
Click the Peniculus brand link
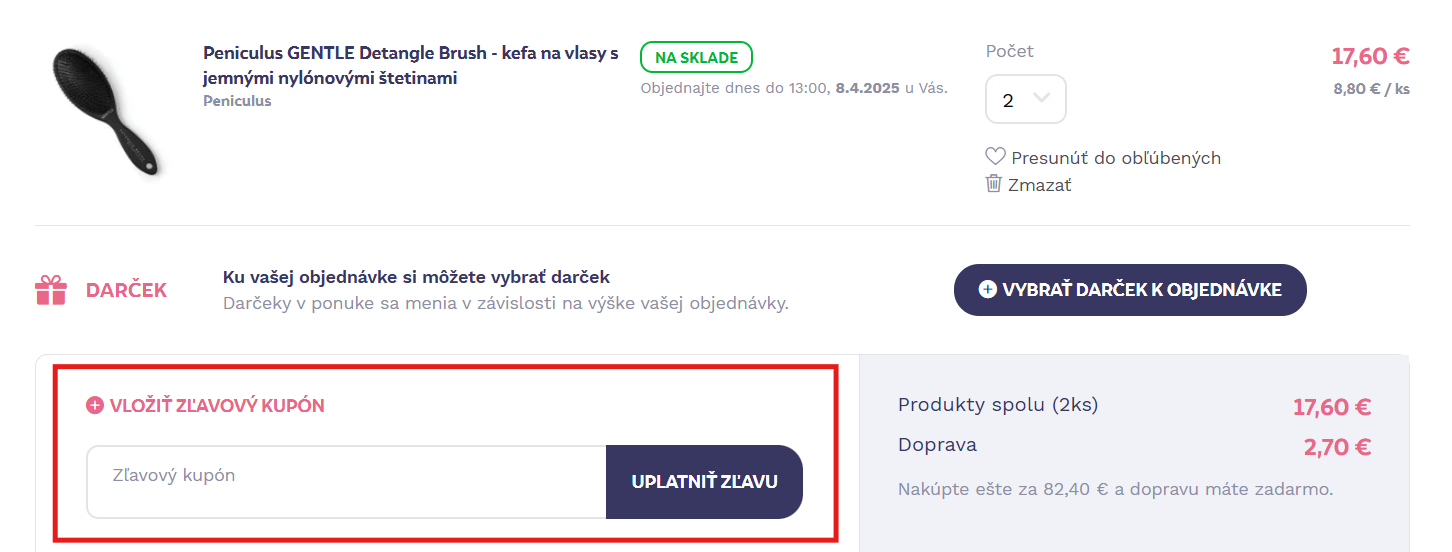point(237,101)
